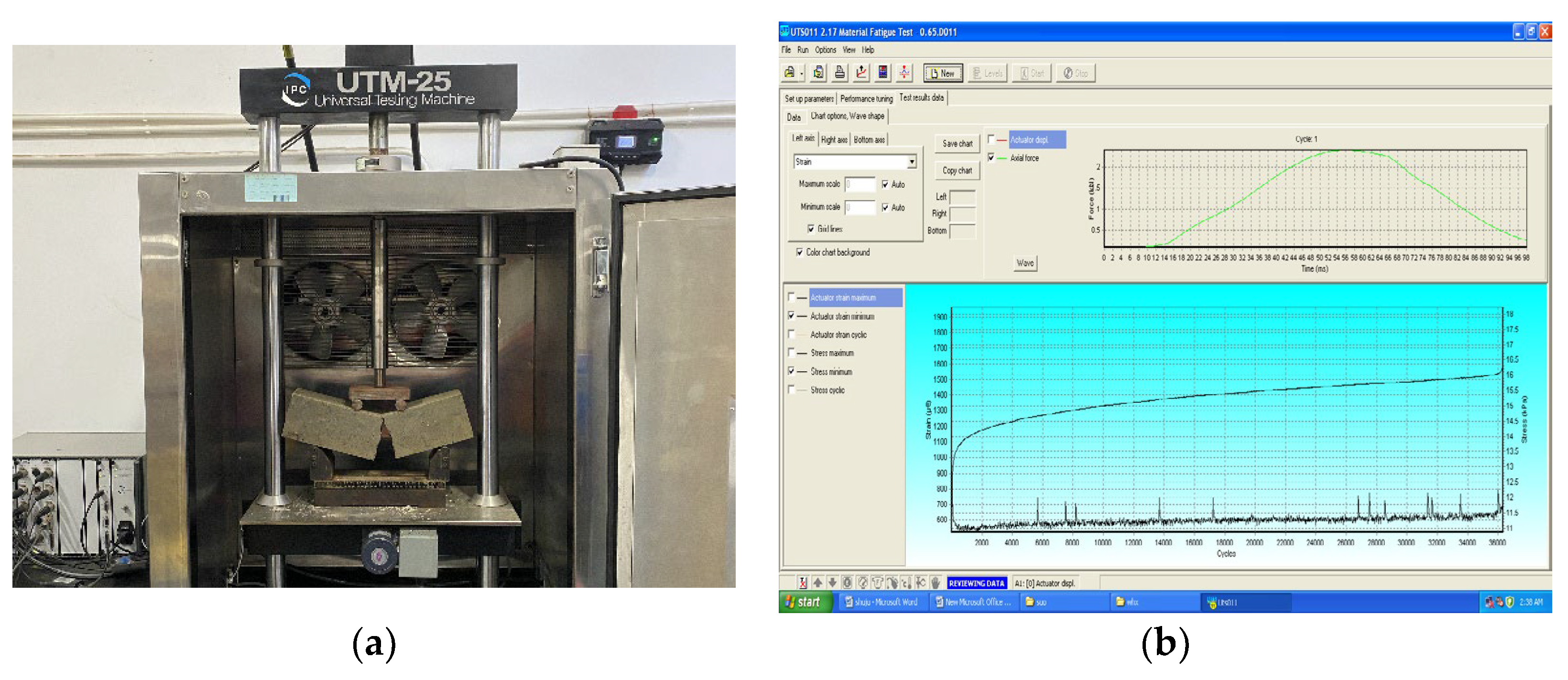Uncheck the Stress minimum series checkbox
The height and width of the screenshot is (680, 1568).
pyautogui.click(x=791, y=371)
